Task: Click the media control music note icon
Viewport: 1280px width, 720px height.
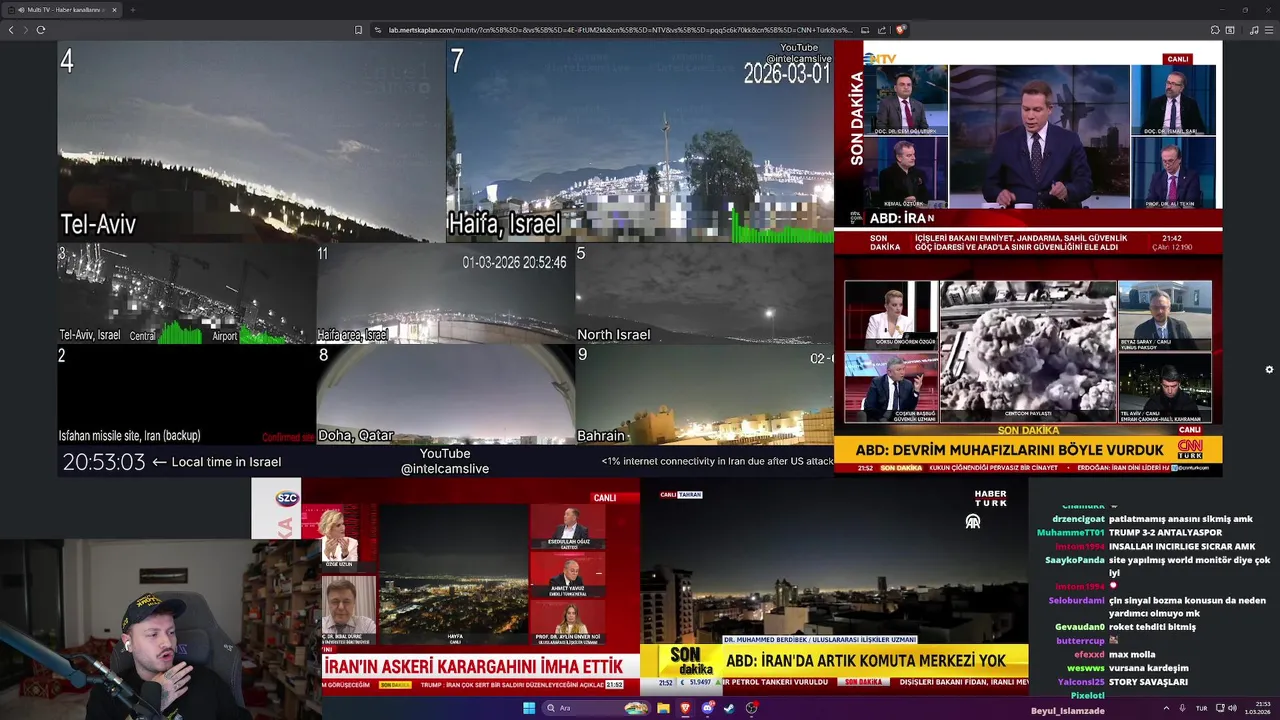Action: (x=1254, y=30)
